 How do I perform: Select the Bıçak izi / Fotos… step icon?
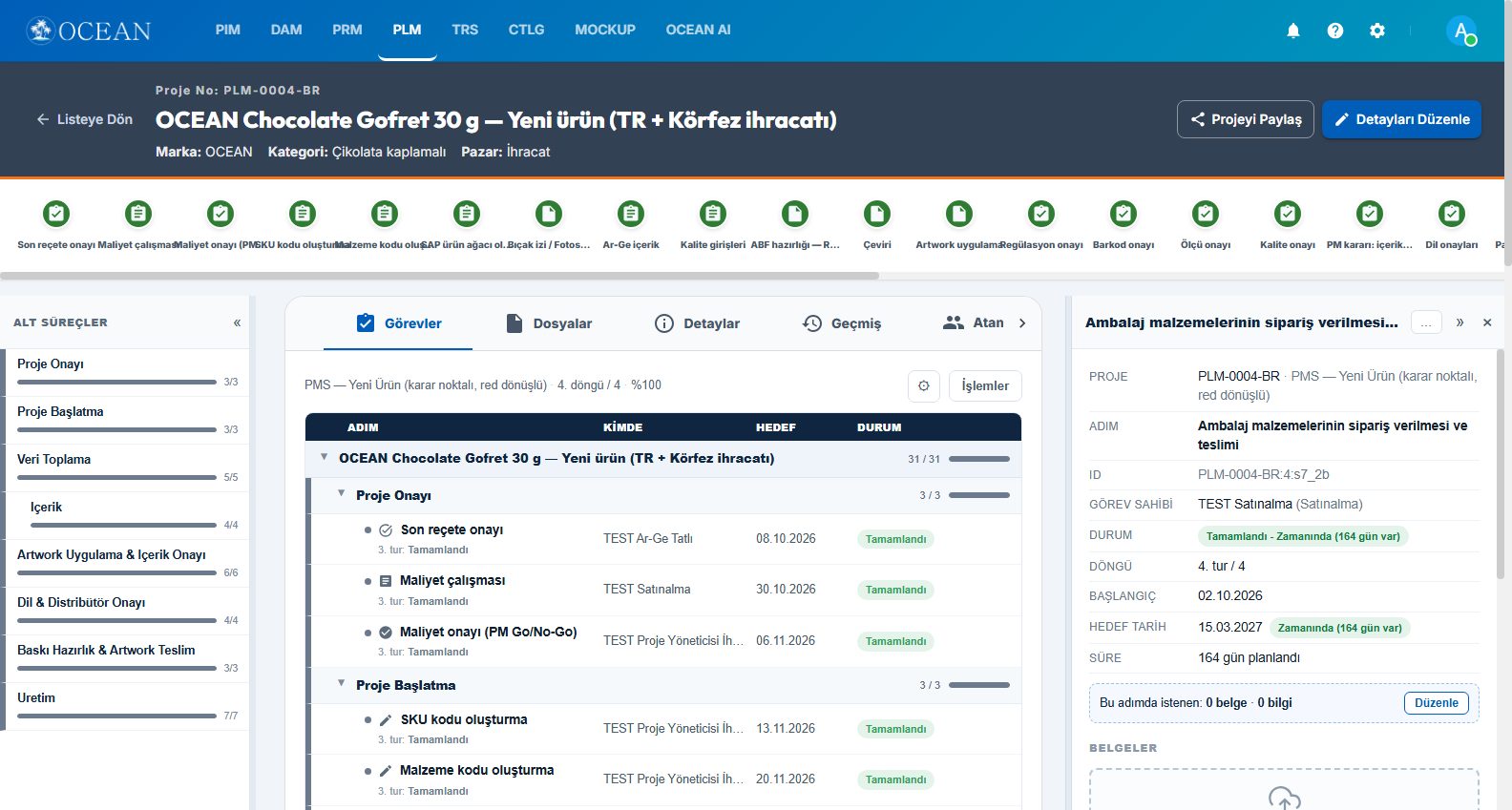point(549,214)
